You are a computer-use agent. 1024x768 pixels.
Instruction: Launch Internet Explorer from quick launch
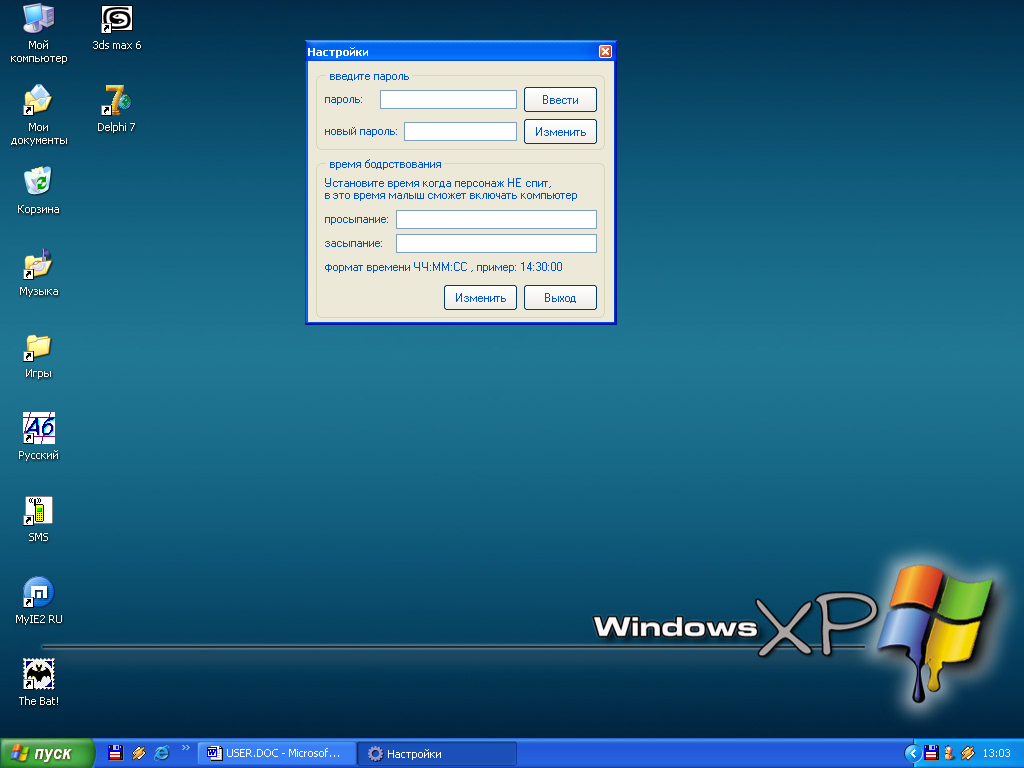click(161, 753)
